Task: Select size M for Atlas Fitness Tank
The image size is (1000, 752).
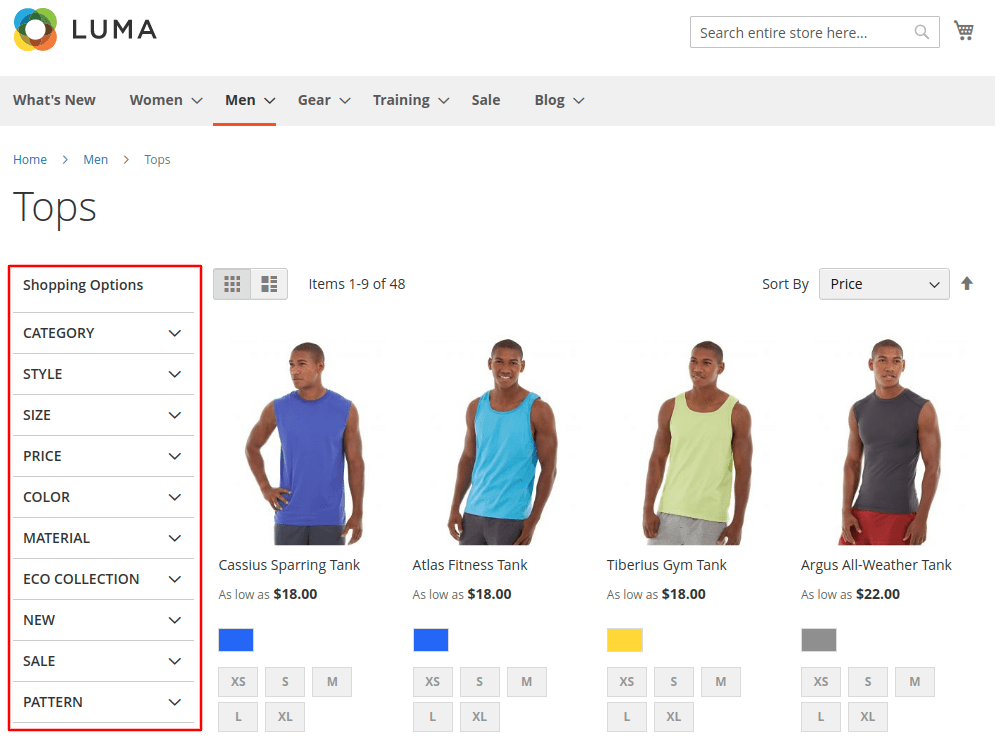Action: [526, 682]
